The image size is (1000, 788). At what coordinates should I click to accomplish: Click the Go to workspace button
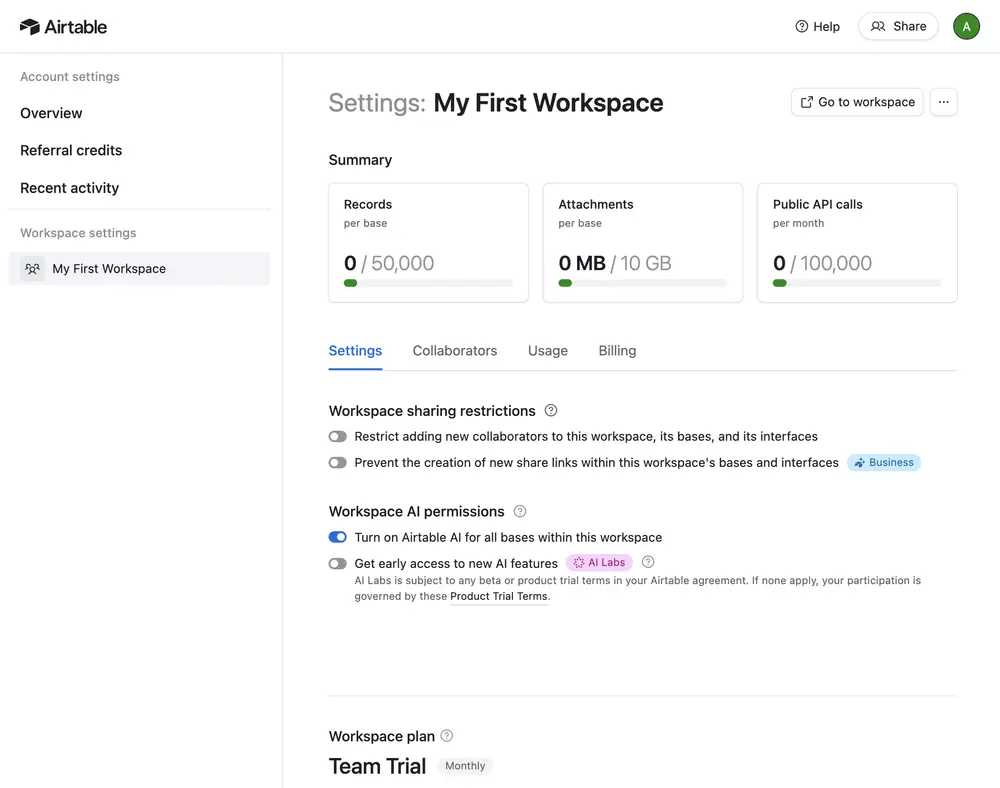[857, 102]
